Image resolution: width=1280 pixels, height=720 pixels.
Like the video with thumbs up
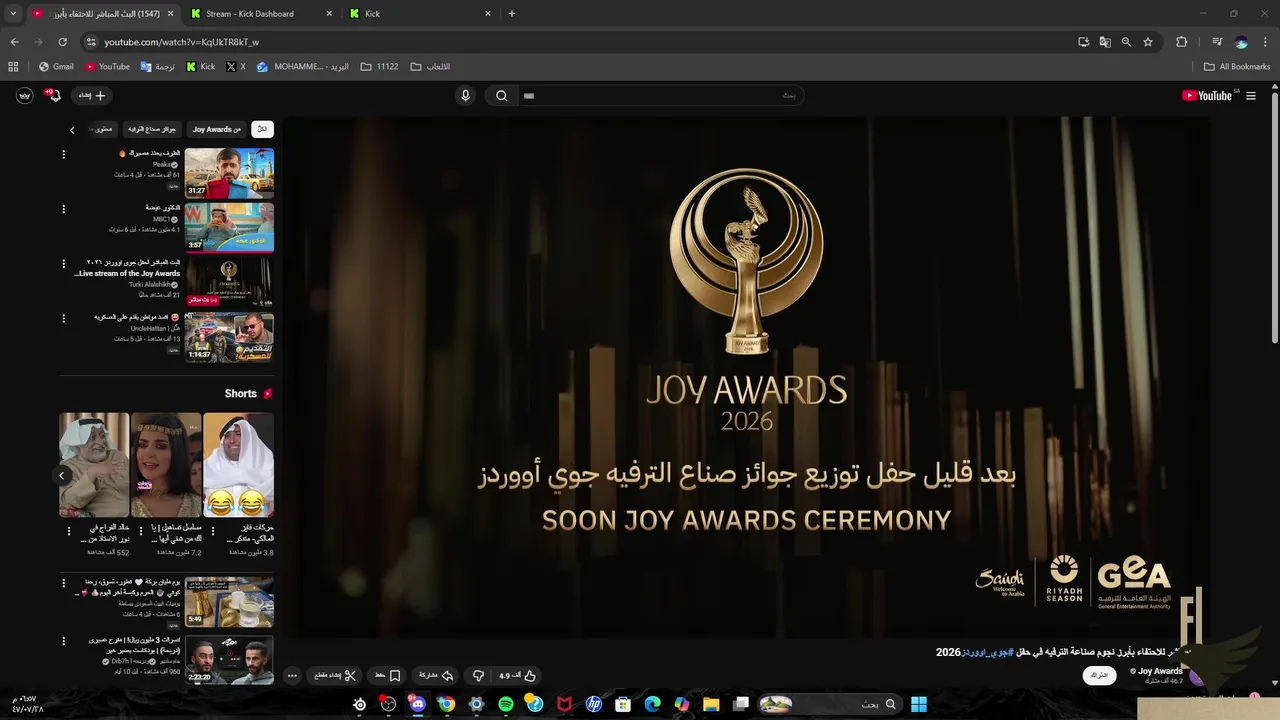tap(518, 676)
